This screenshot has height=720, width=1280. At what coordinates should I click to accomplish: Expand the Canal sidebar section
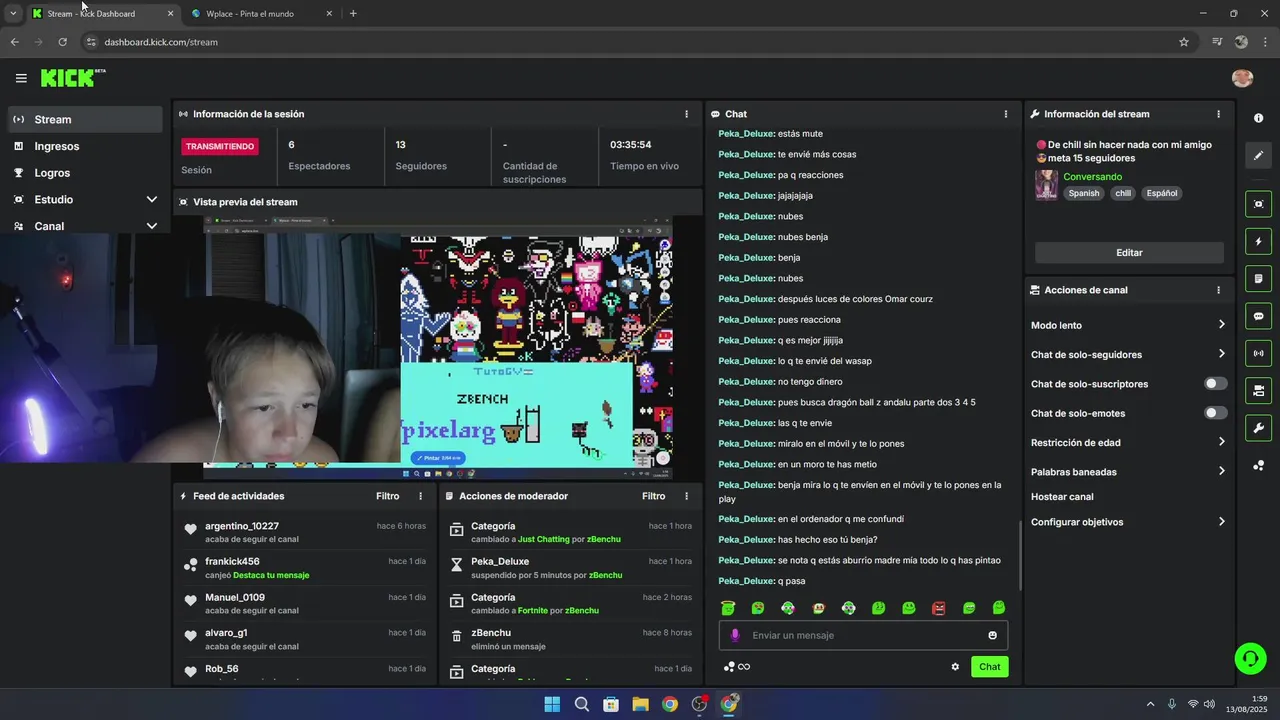coord(151,226)
